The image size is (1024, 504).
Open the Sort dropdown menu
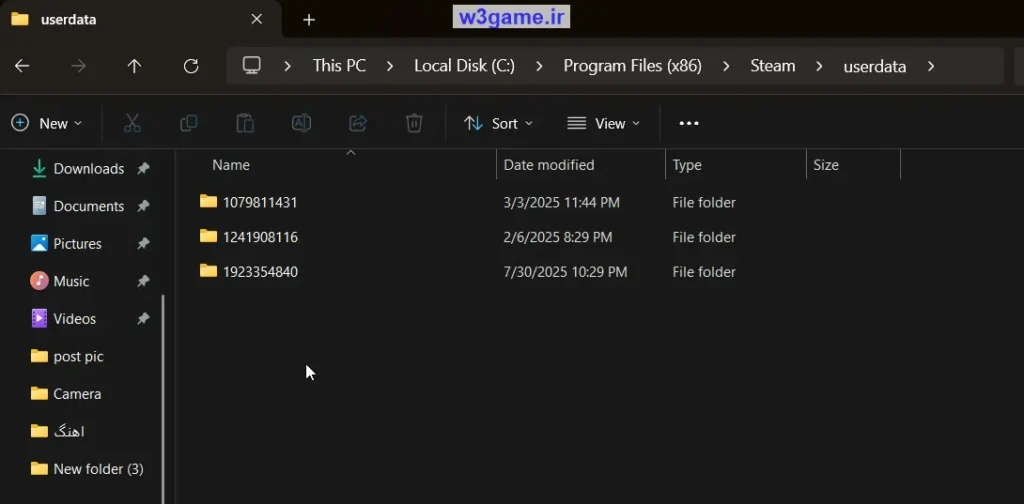498,123
